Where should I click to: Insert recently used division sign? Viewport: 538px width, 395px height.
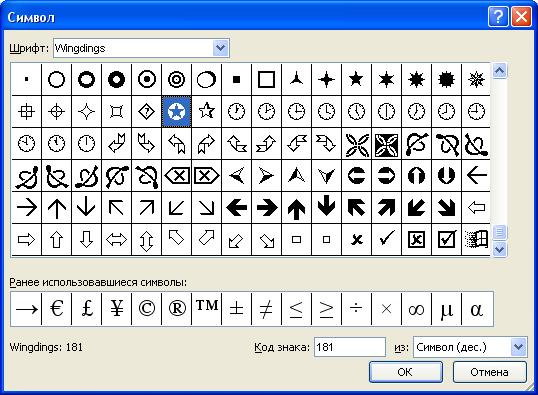(x=356, y=309)
